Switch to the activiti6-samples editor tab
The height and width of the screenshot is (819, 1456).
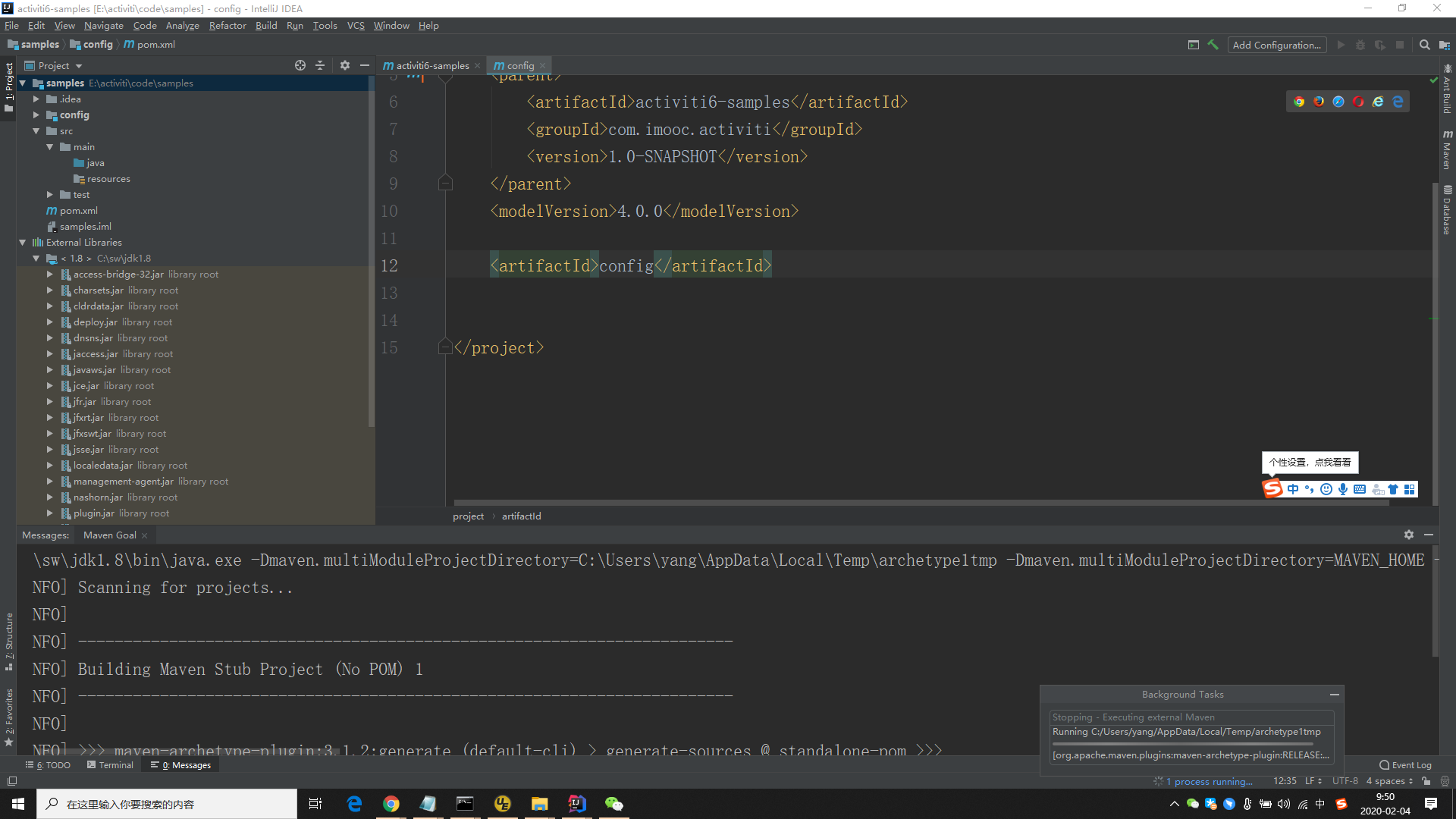coord(431,66)
